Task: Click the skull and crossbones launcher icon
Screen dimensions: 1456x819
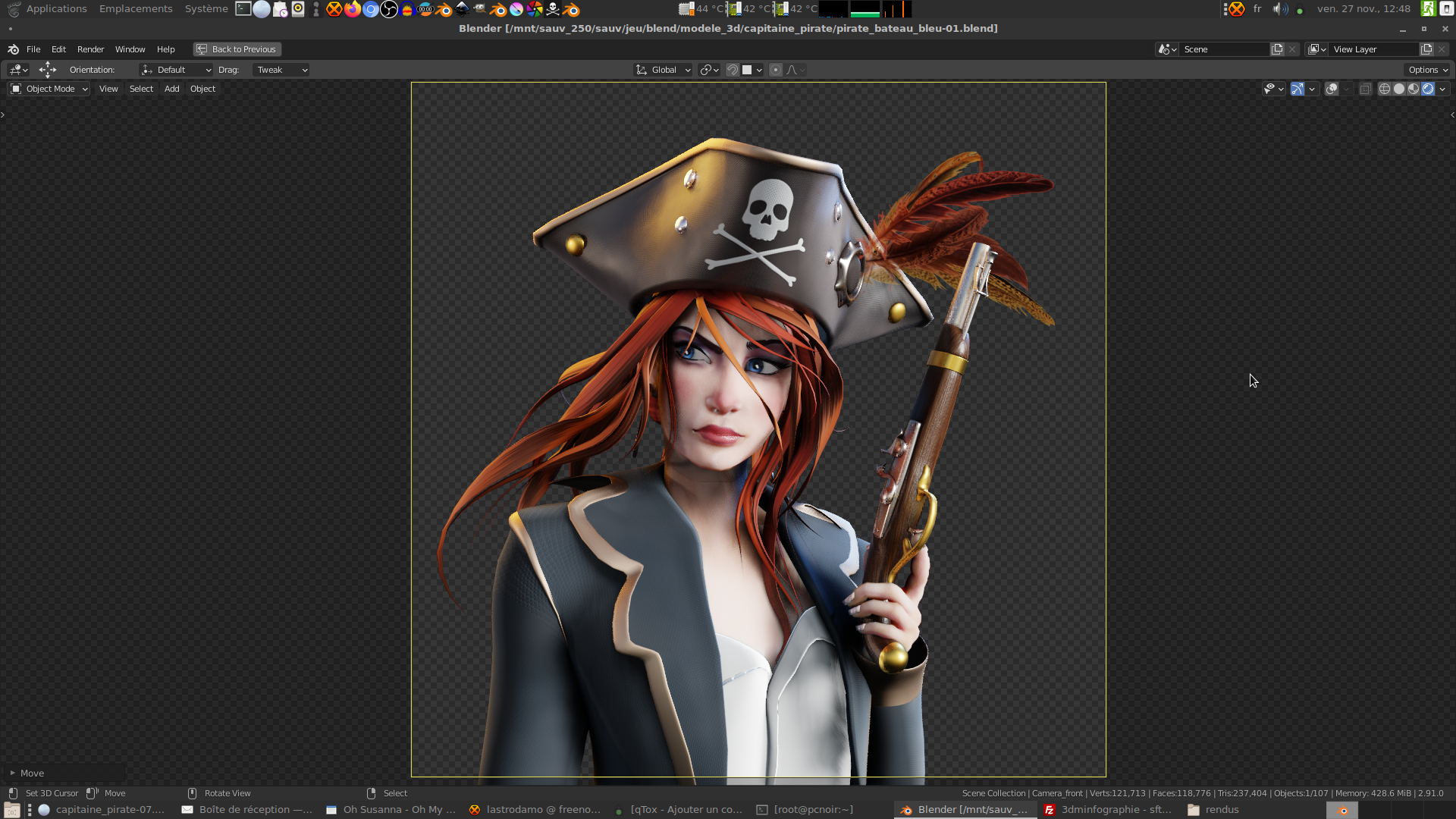Action: [x=553, y=9]
